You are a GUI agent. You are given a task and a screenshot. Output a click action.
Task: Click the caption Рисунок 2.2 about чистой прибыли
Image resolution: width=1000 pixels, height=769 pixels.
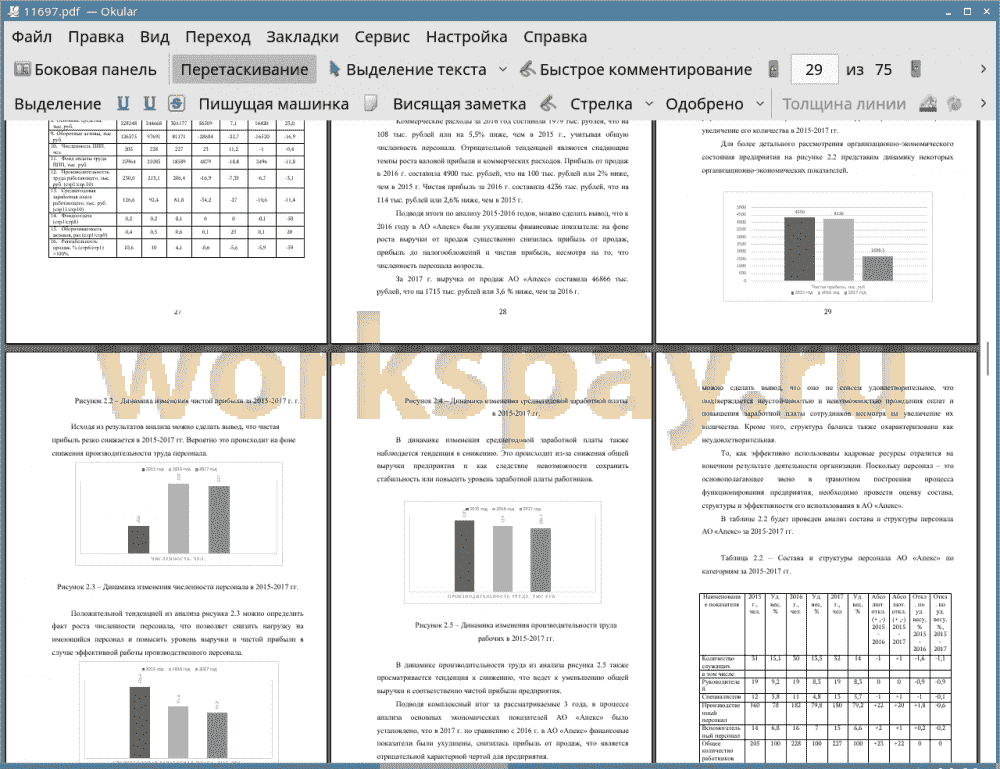click(186, 400)
